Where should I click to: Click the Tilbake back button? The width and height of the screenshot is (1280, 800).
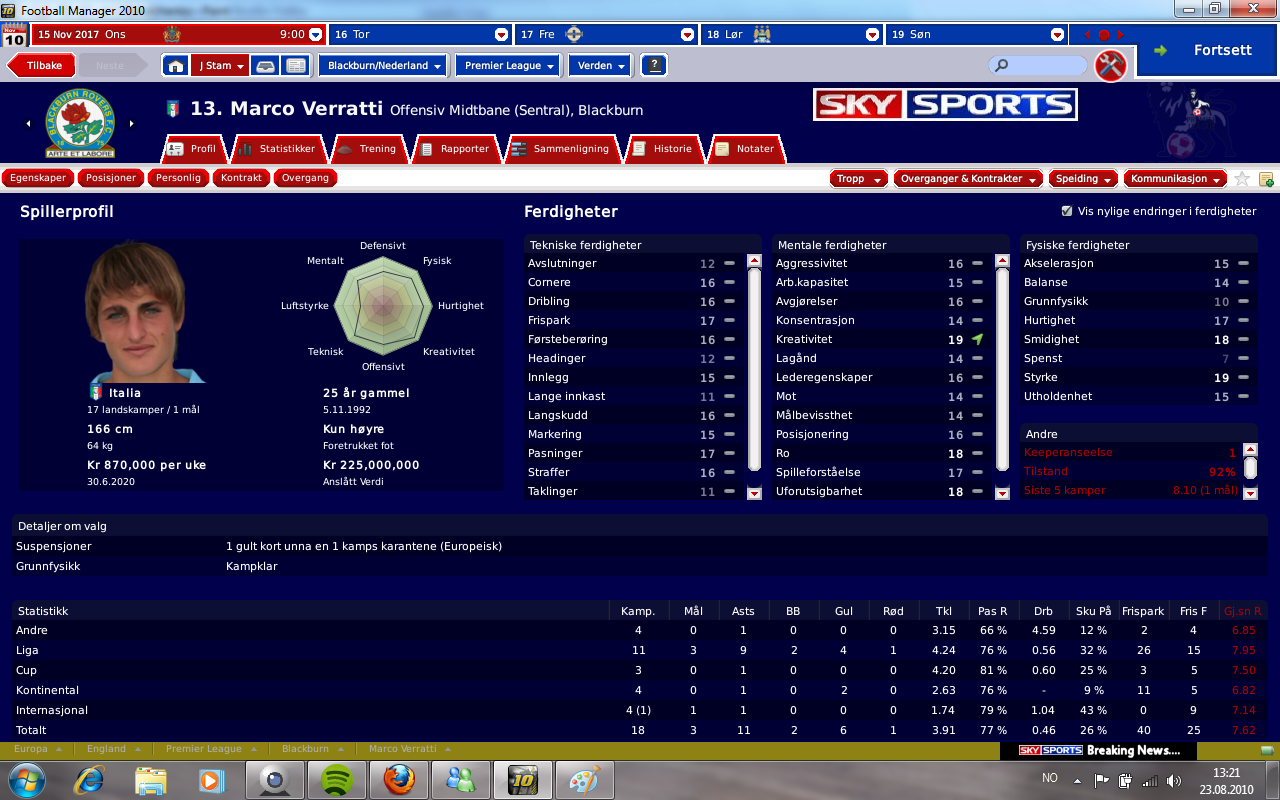[41, 66]
